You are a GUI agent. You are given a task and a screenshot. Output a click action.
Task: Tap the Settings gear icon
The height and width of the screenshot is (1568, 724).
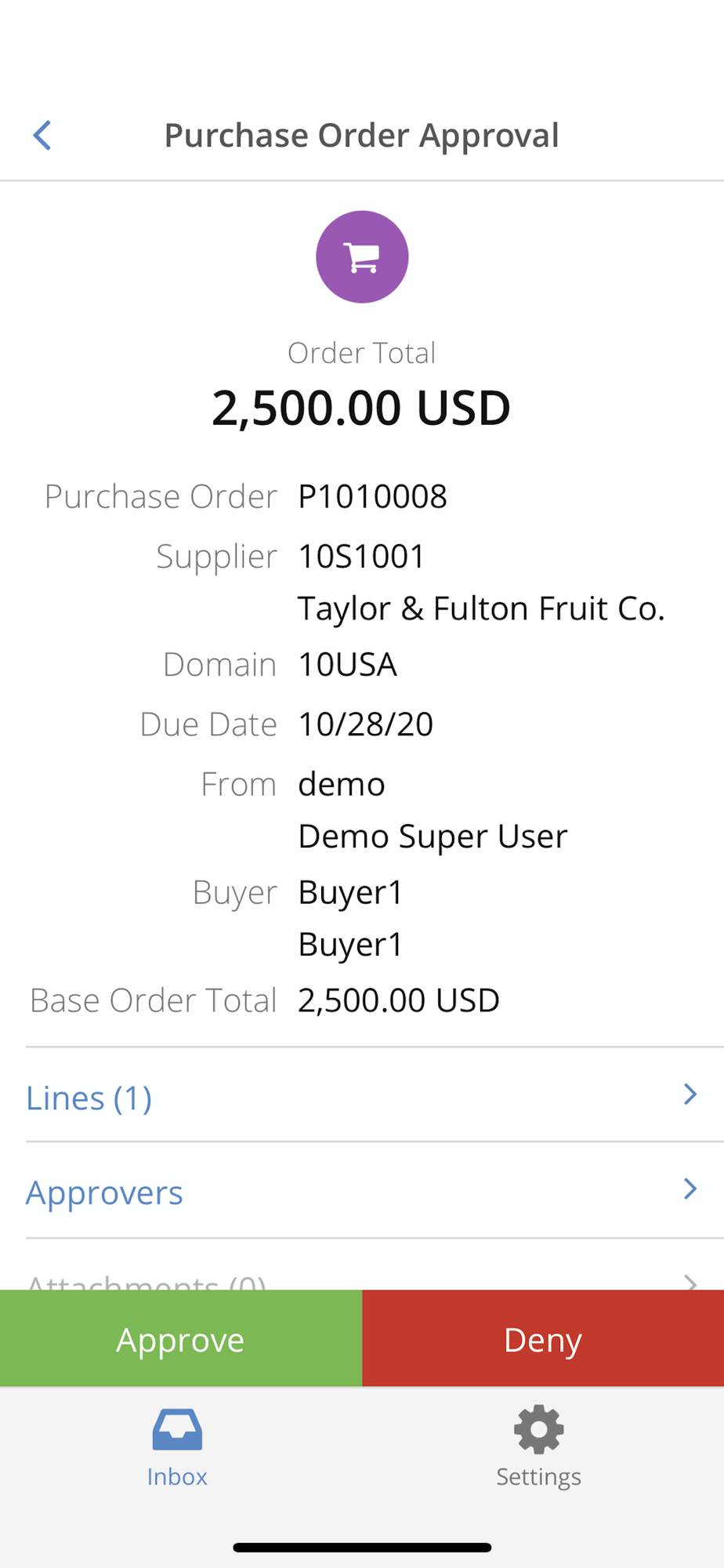539,1429
